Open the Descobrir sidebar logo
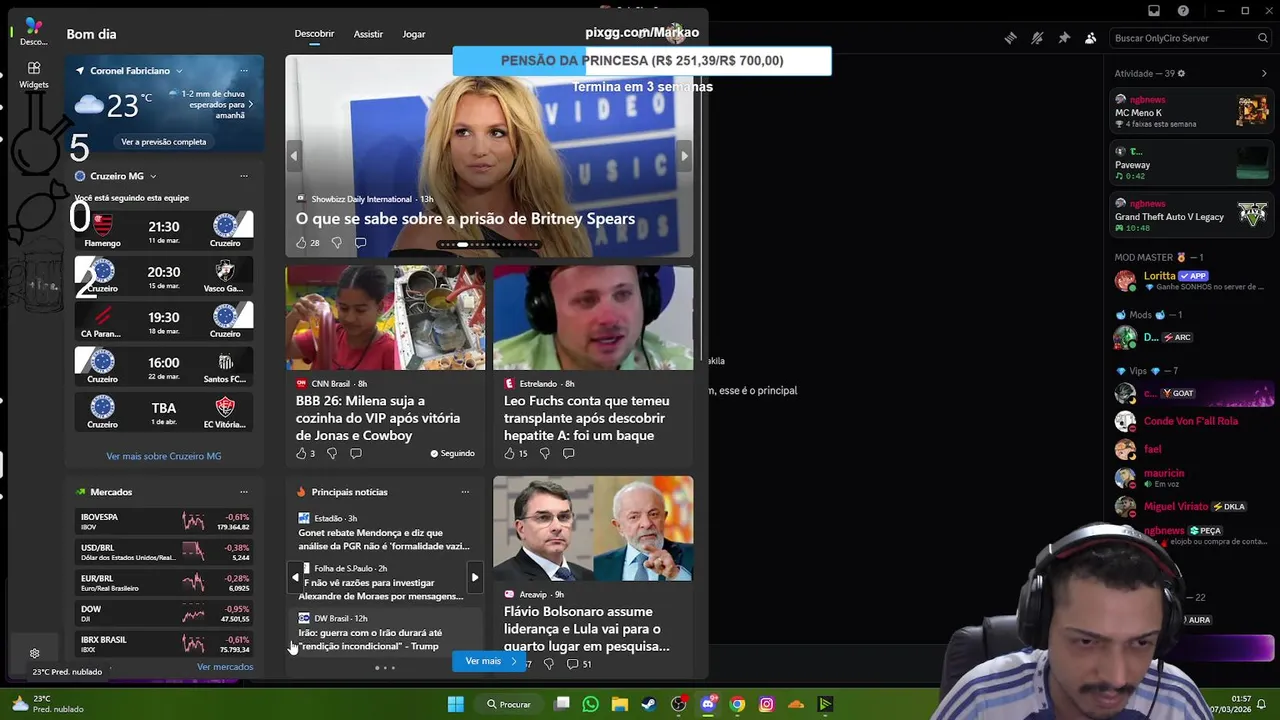This screenshot has width=1280, height=720. click(33, 31)
